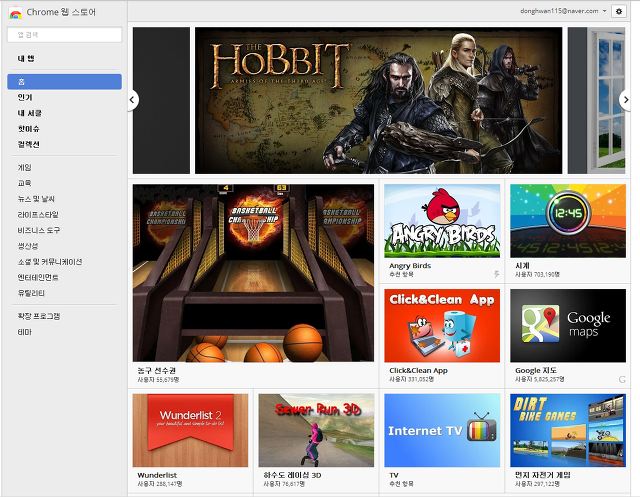Image resolution: width=640 pixels, height=497 pixels.
Task: Click the offline lightning icon on Angry Birds
Action: click(x=496, y=274)
